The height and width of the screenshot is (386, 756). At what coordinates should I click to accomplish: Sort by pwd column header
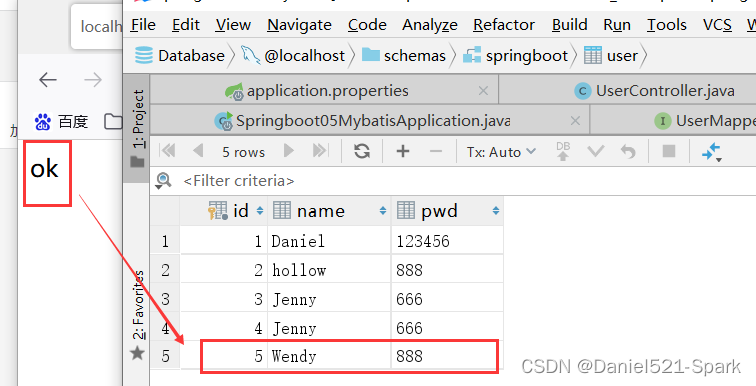[x=447, y=211]
